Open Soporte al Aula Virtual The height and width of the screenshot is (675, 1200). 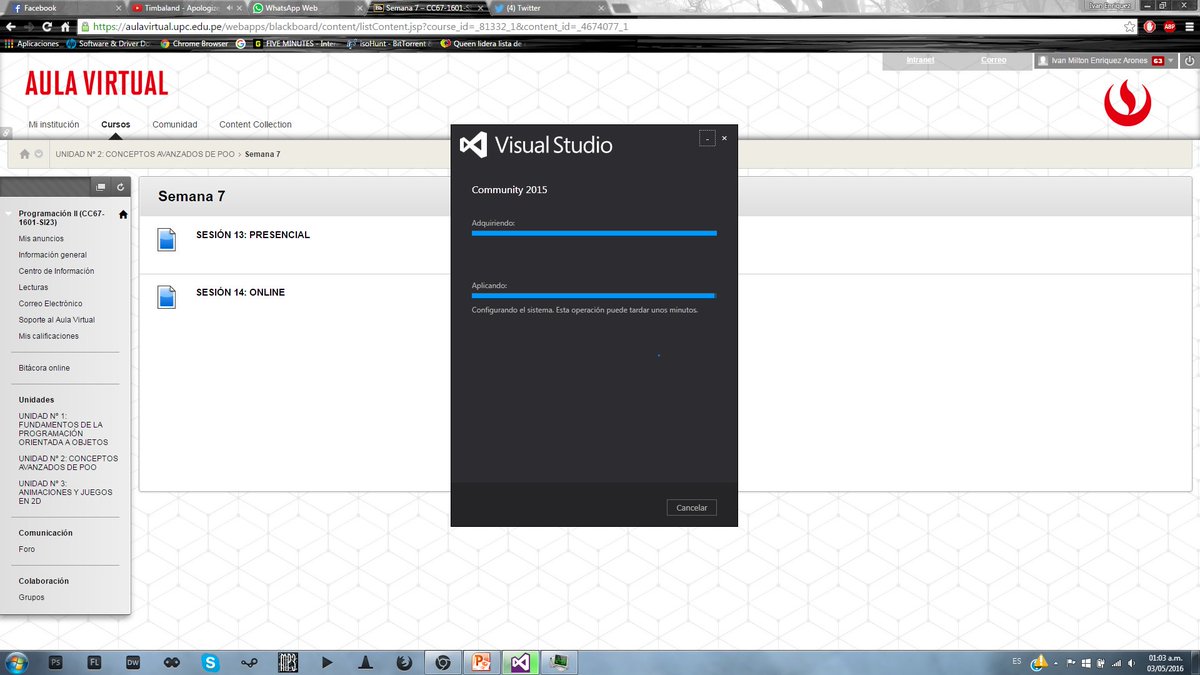[x=56, y=320]
